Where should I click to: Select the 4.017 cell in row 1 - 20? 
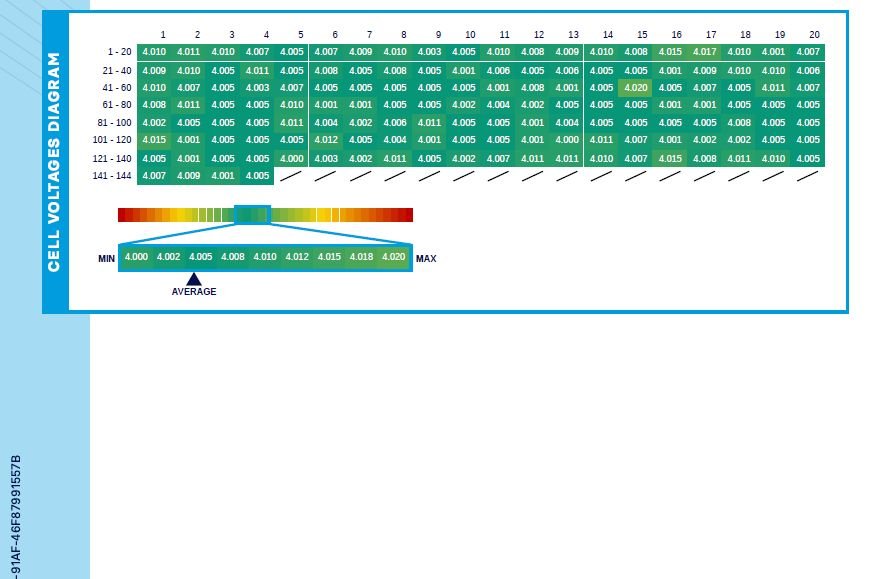point(704,52)
